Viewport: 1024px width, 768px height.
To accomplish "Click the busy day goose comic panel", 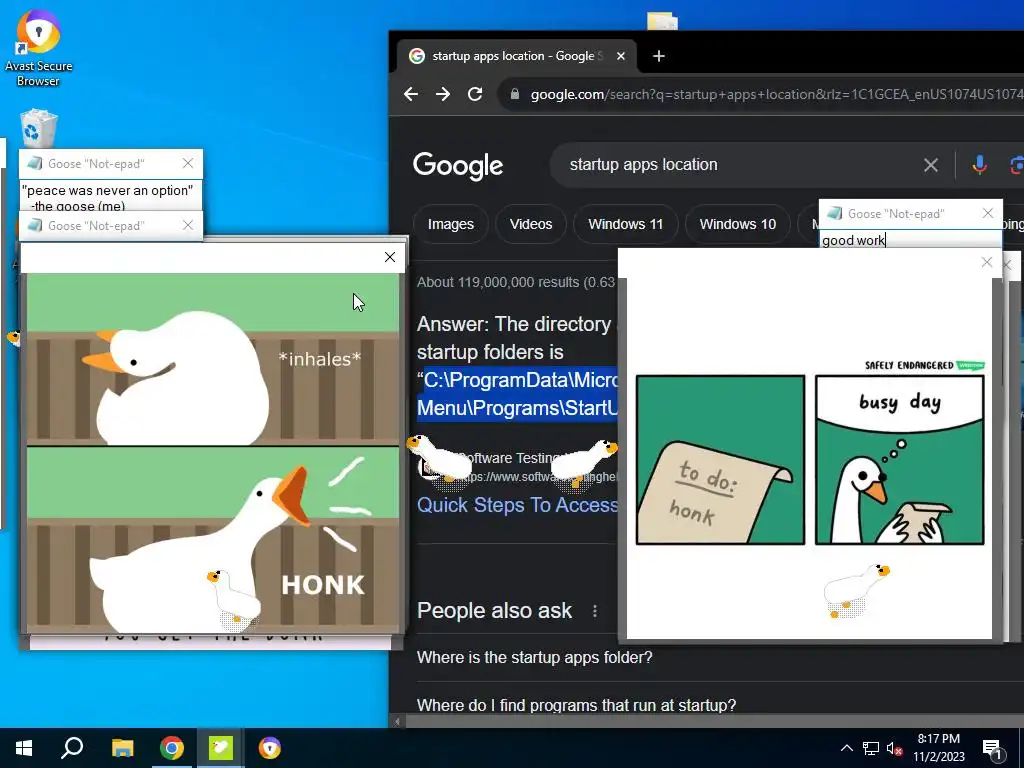I will click(x=899, y=460).
